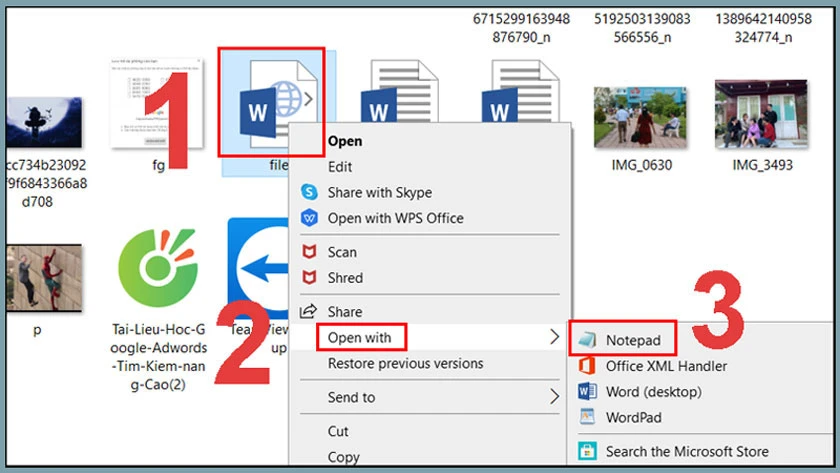Select the green Coc Coc document icon

click(158, 267)
